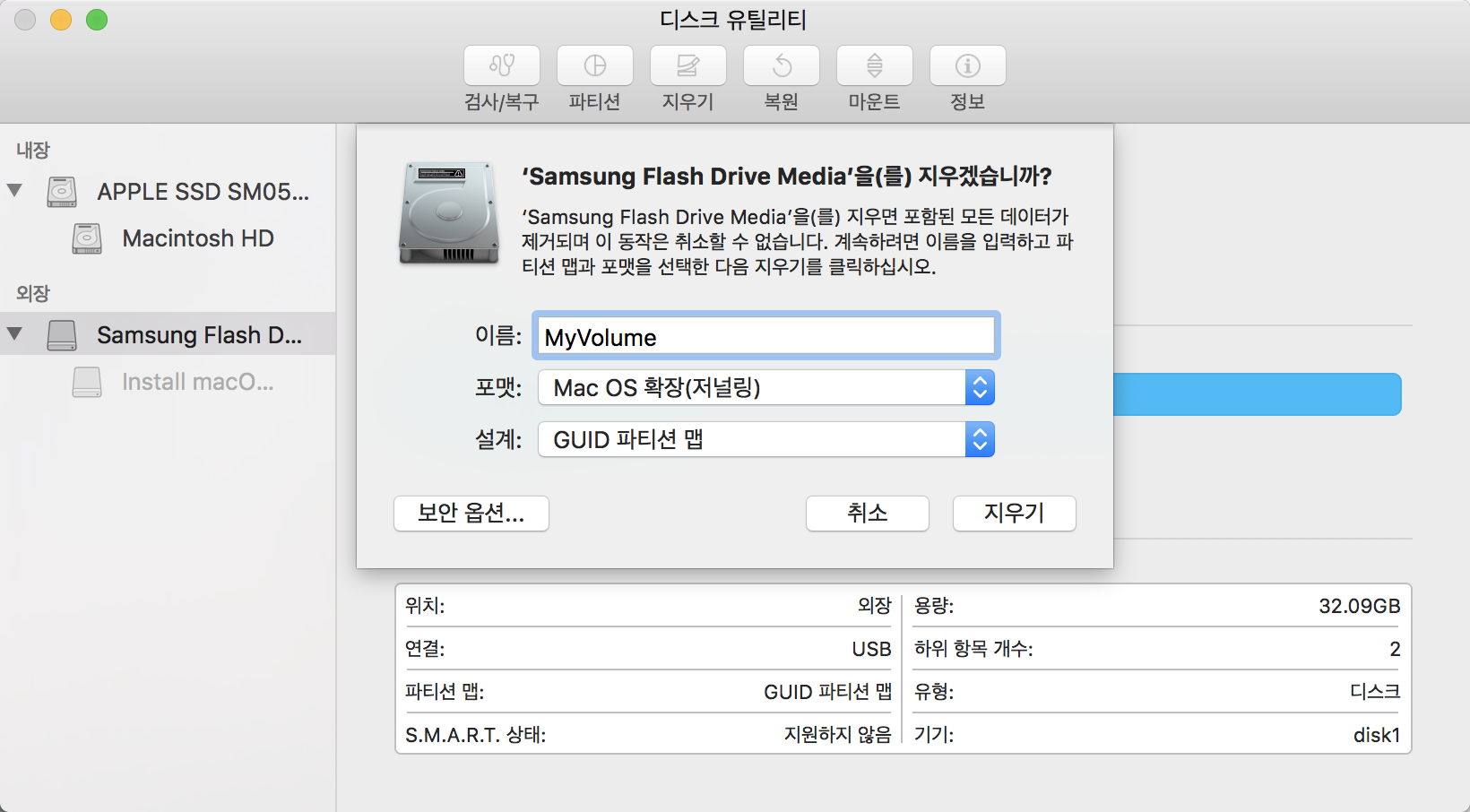Viewport: 1470px width, 812px height.
Task: Collapse the Samsung Flash disclosure triangle
Action: point(14,333)
